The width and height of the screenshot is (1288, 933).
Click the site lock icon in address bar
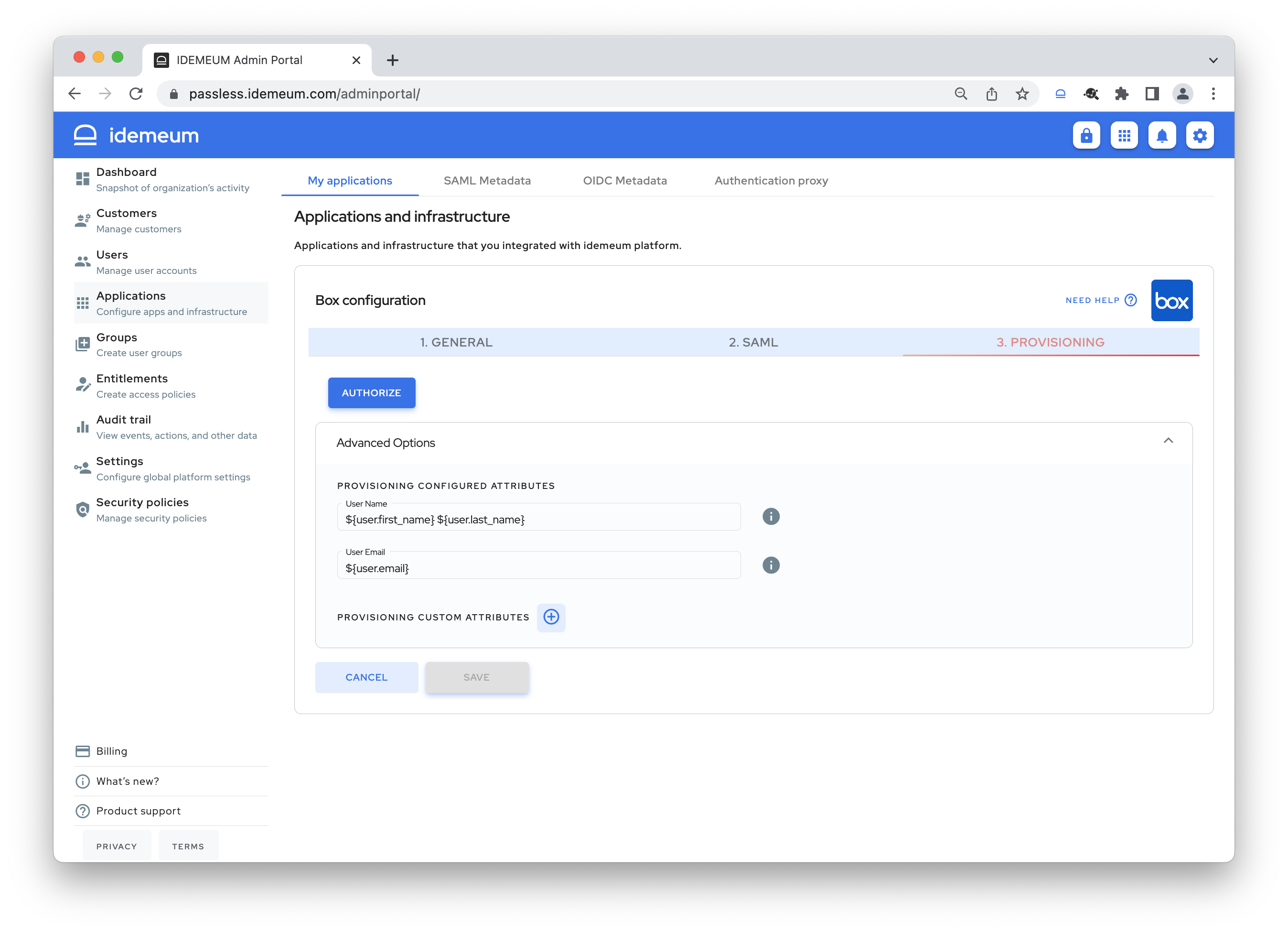(x=174, y=94)
